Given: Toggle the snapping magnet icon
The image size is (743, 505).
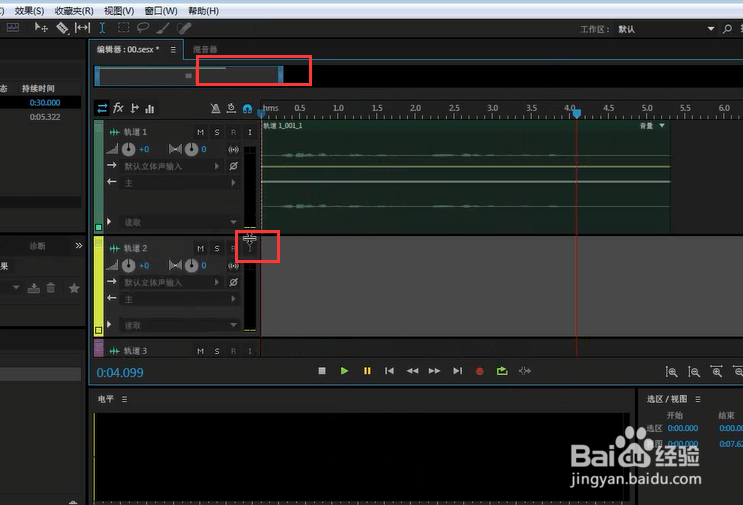Looking at the screenshot, I should [x=247, y=109].
